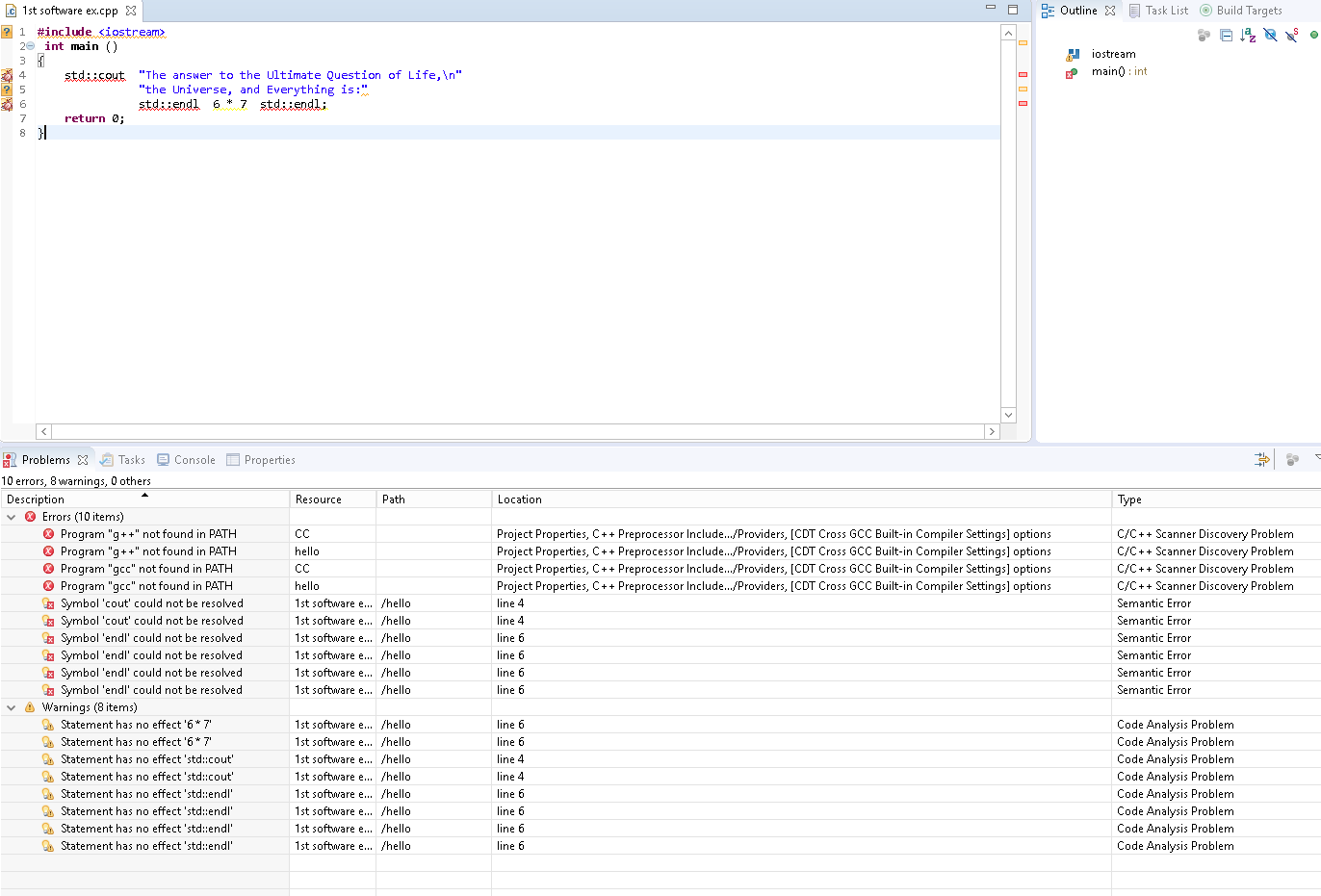Toggle Hide Fields in Outline toolbar
This screenshot has height=896, width=1321.
[1270, 35]
